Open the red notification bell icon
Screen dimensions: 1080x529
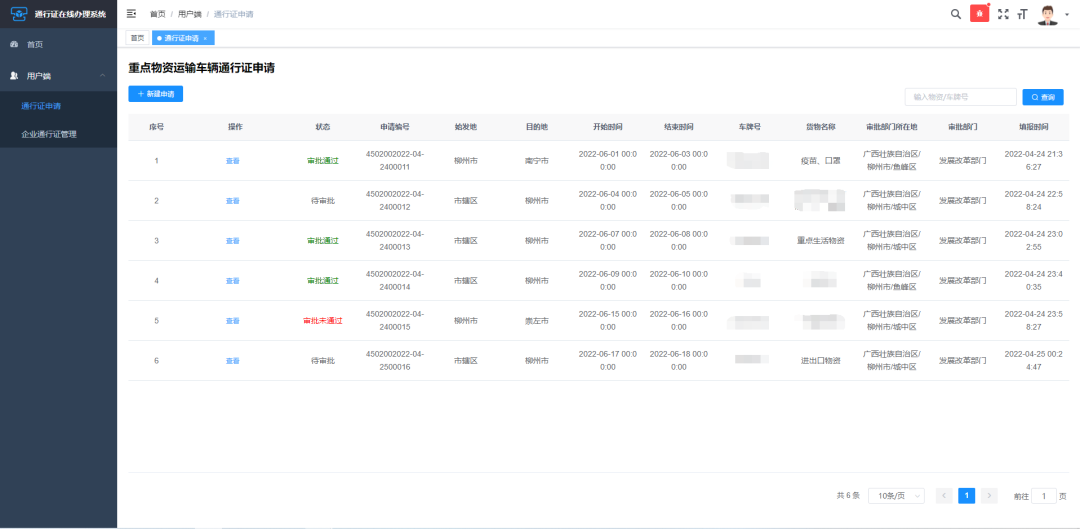click(x=979, y=14)
